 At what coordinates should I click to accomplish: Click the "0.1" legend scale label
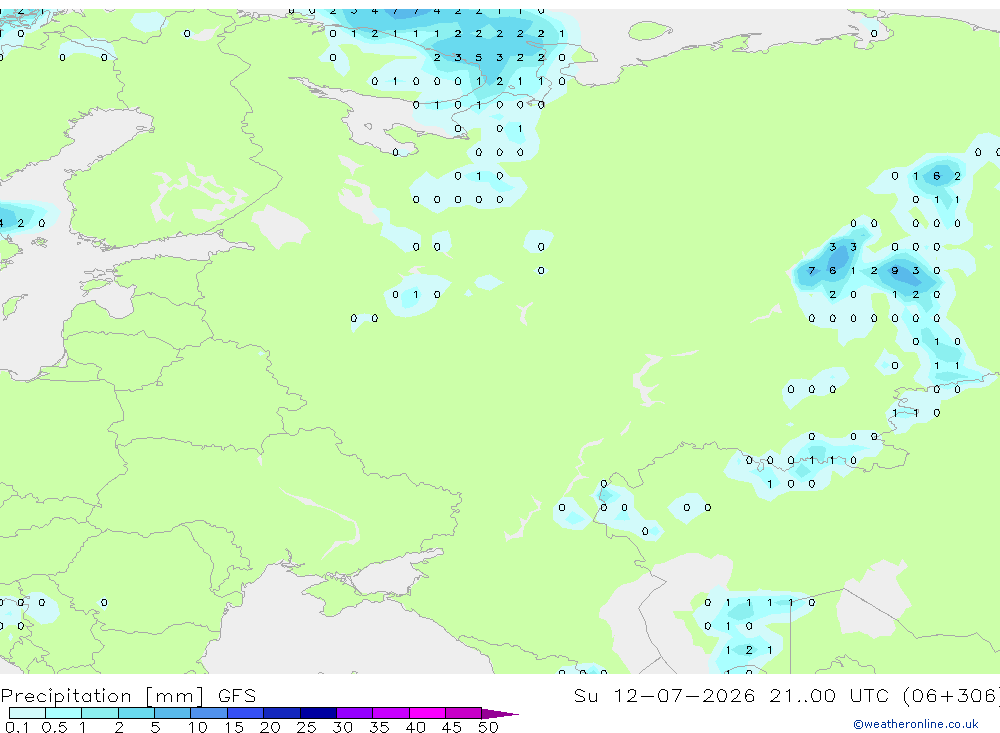(17, 727)
